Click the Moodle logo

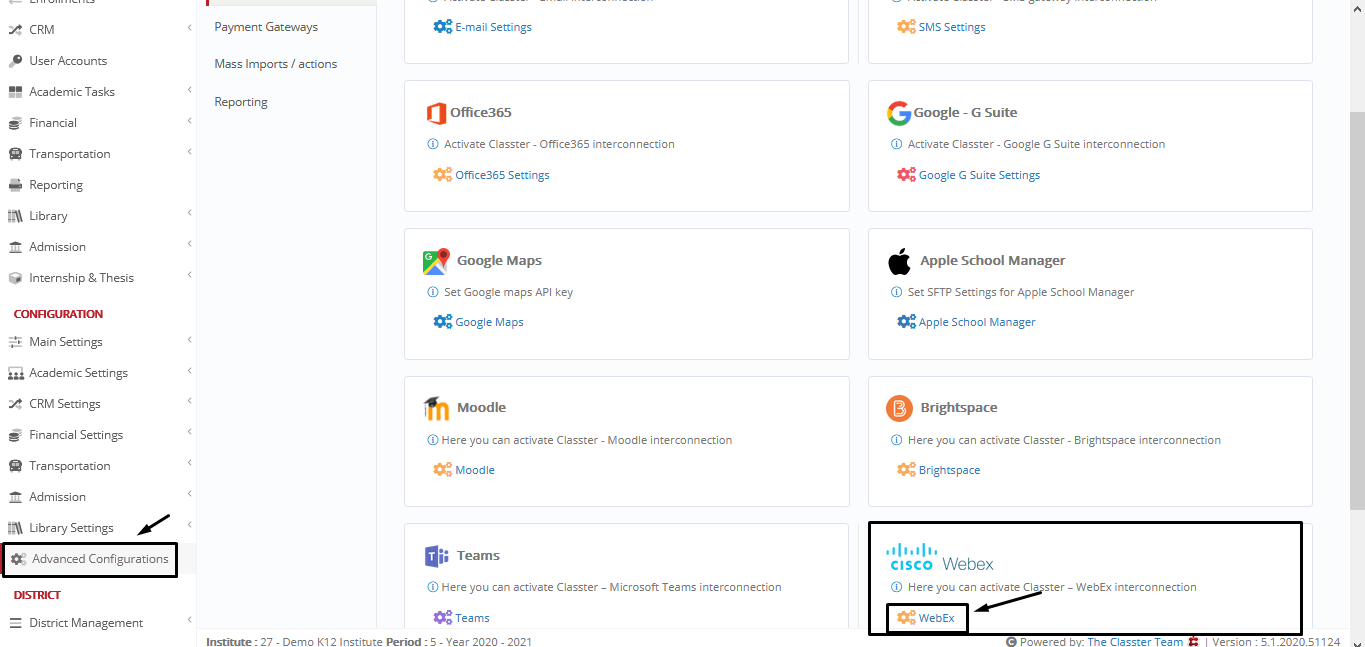pyautogui.click(x=436, y=408)
